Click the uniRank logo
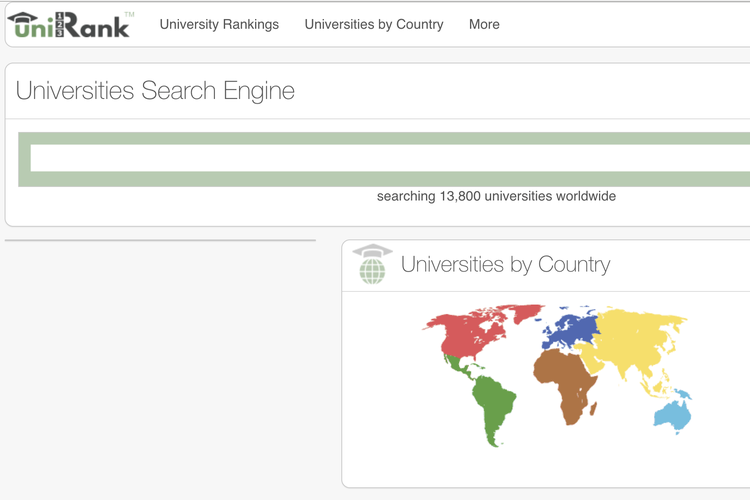 [70, 25]
